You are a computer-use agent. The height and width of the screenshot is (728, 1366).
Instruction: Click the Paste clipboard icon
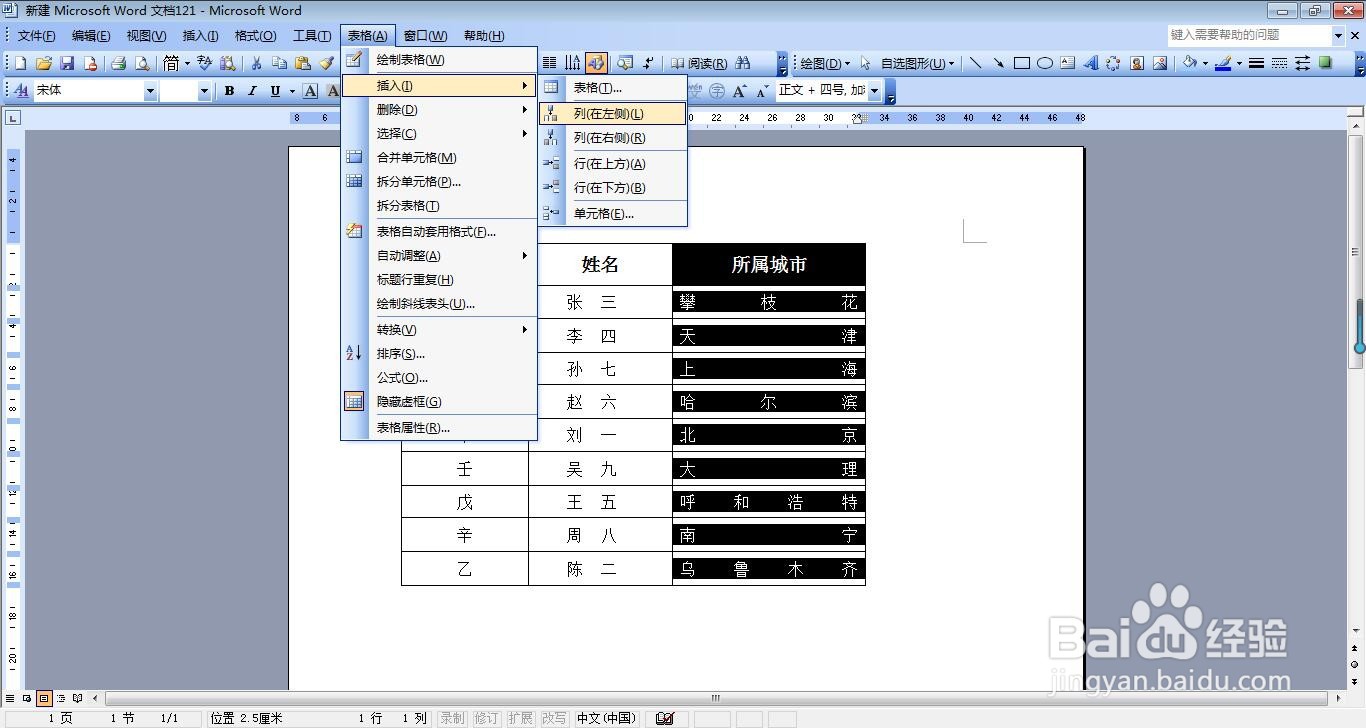[303, 63]
